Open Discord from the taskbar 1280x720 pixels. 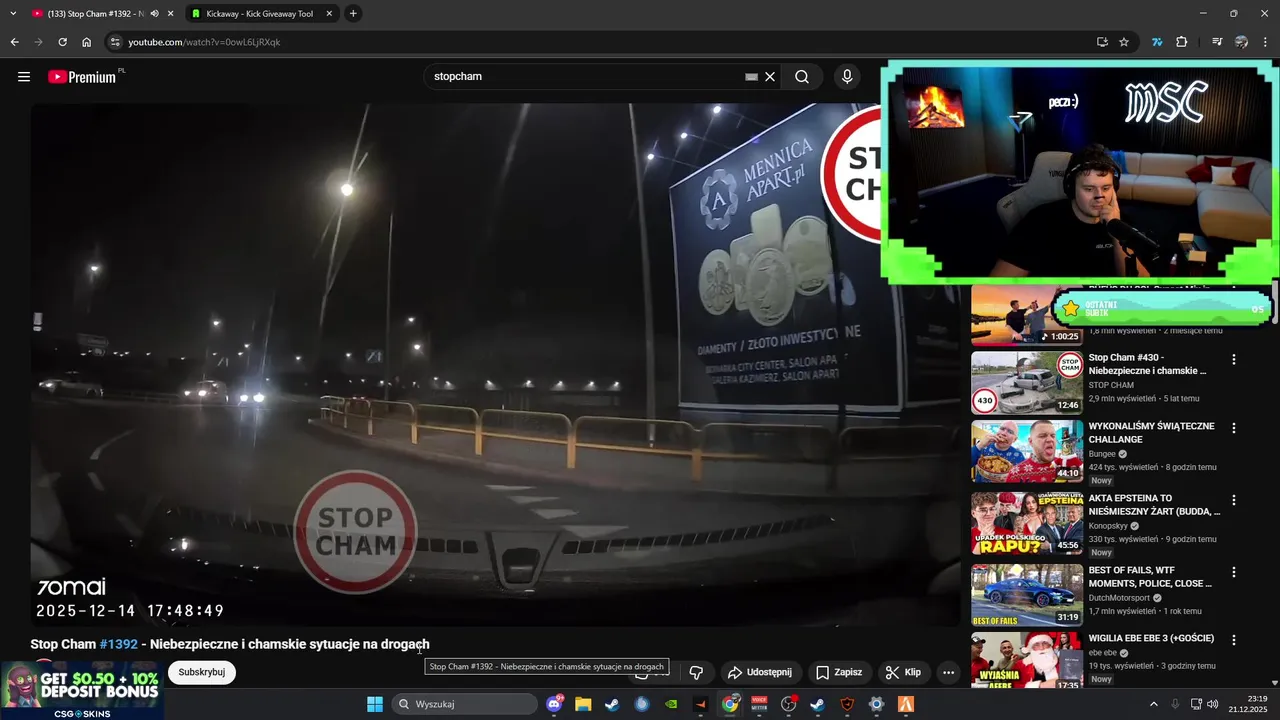click(x=555, y=704)
